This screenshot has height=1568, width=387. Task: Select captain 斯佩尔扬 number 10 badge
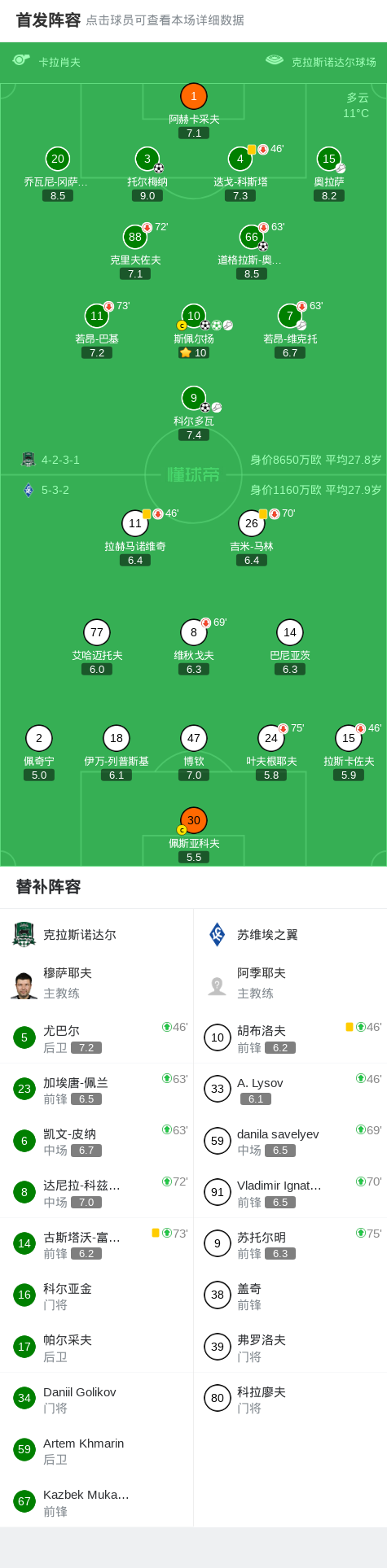coord(193,315)
